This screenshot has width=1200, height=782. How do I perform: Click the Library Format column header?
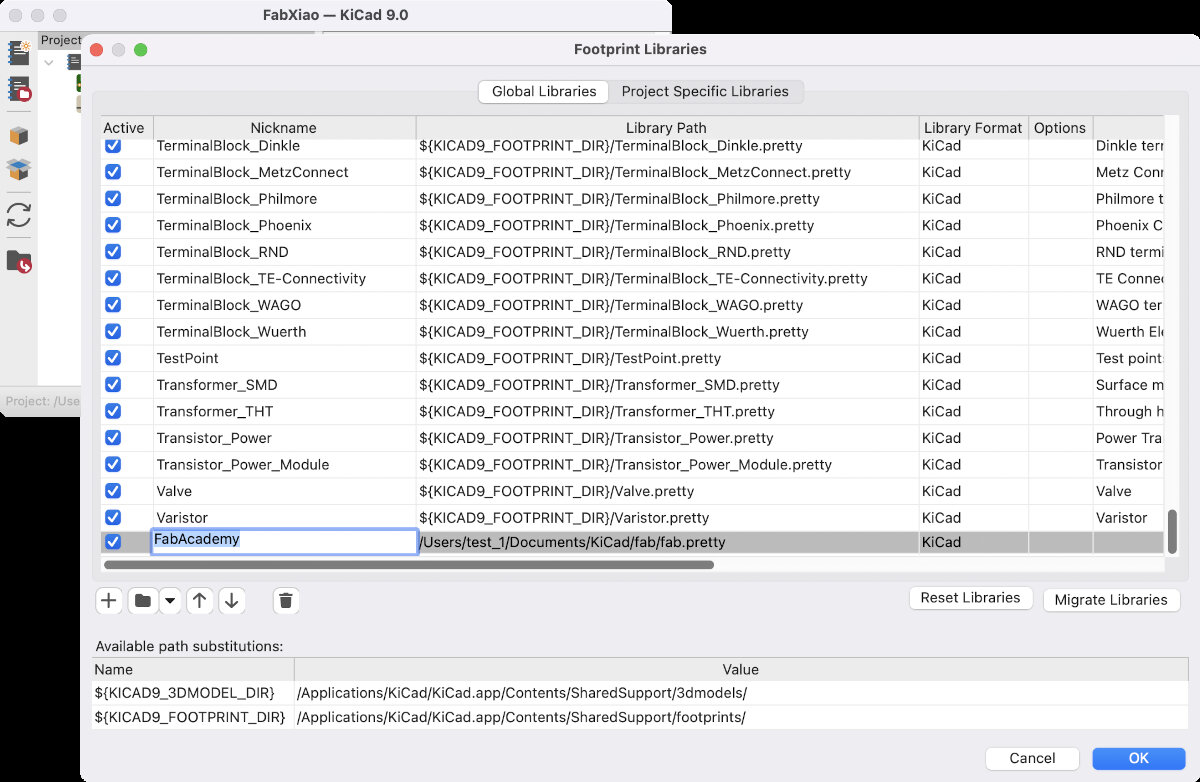point(973,128)
